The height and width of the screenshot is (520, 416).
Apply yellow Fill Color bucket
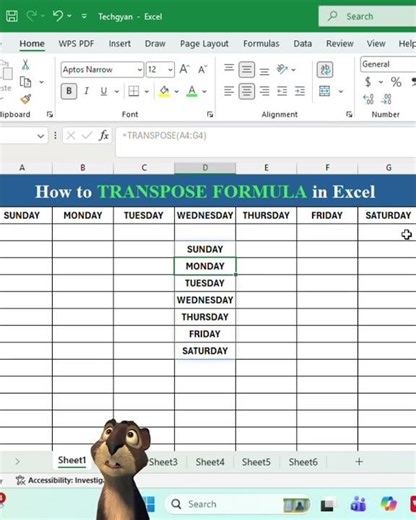point(164,91)
